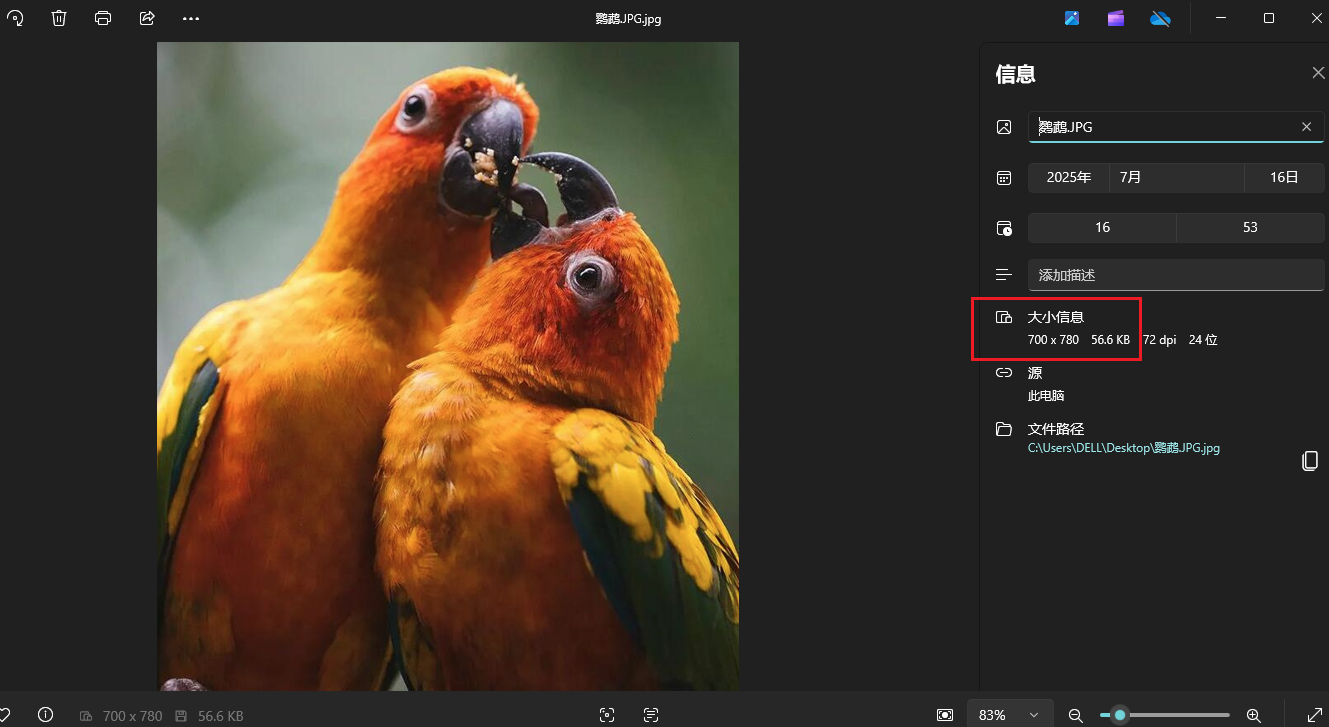Select the 56.6 KB size in info panel

tap(1110, 340)
